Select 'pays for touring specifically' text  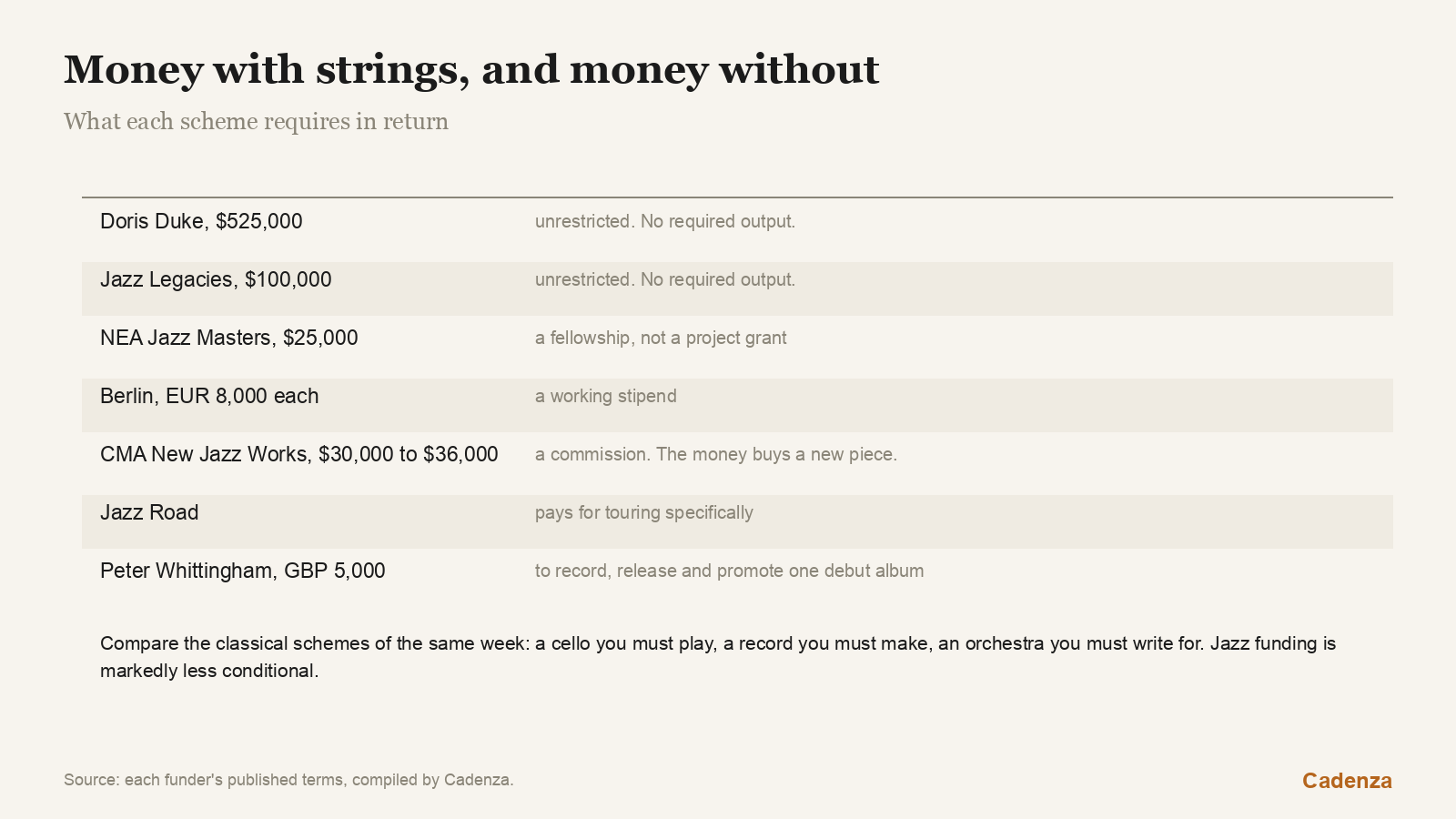644,512
